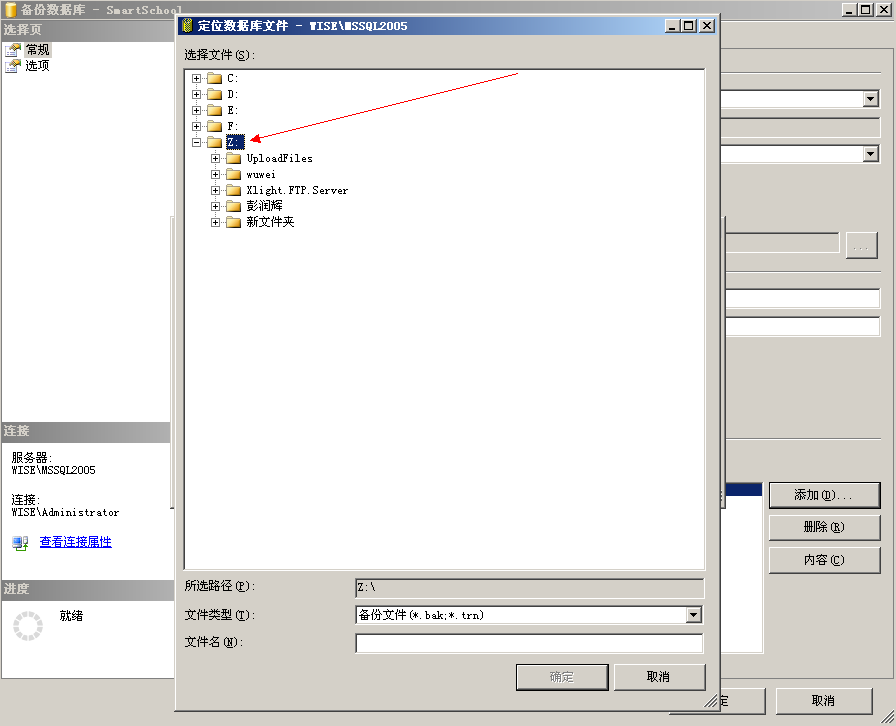Click the progress spinner icon
Screen dimensions: 896x726
pos(28,626)
